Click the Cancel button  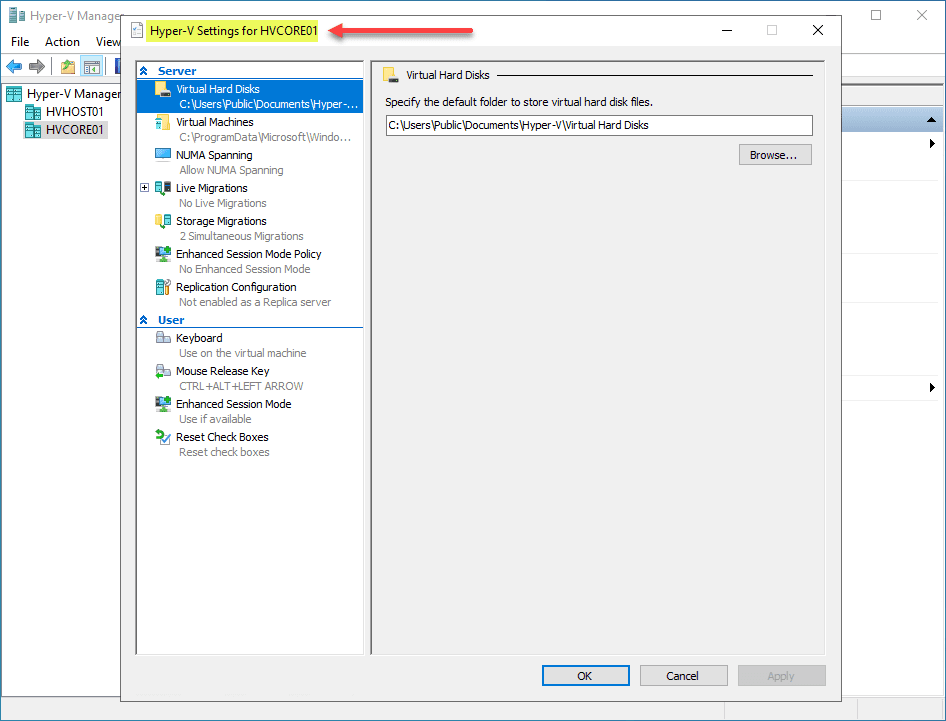683,676
